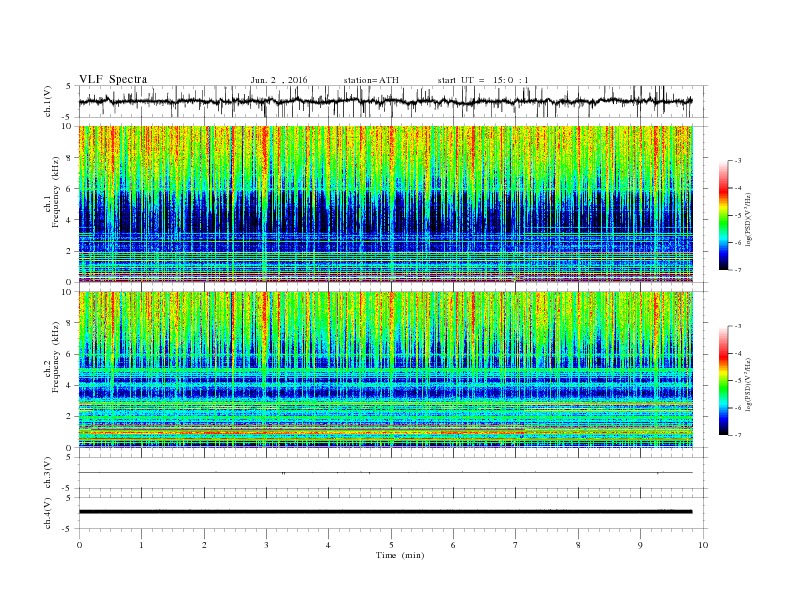Image resolution: width=792 pixels, height=612 pixels.
Task: Click the ch.1 voltage waveform trace
Action: pos(385,101)
